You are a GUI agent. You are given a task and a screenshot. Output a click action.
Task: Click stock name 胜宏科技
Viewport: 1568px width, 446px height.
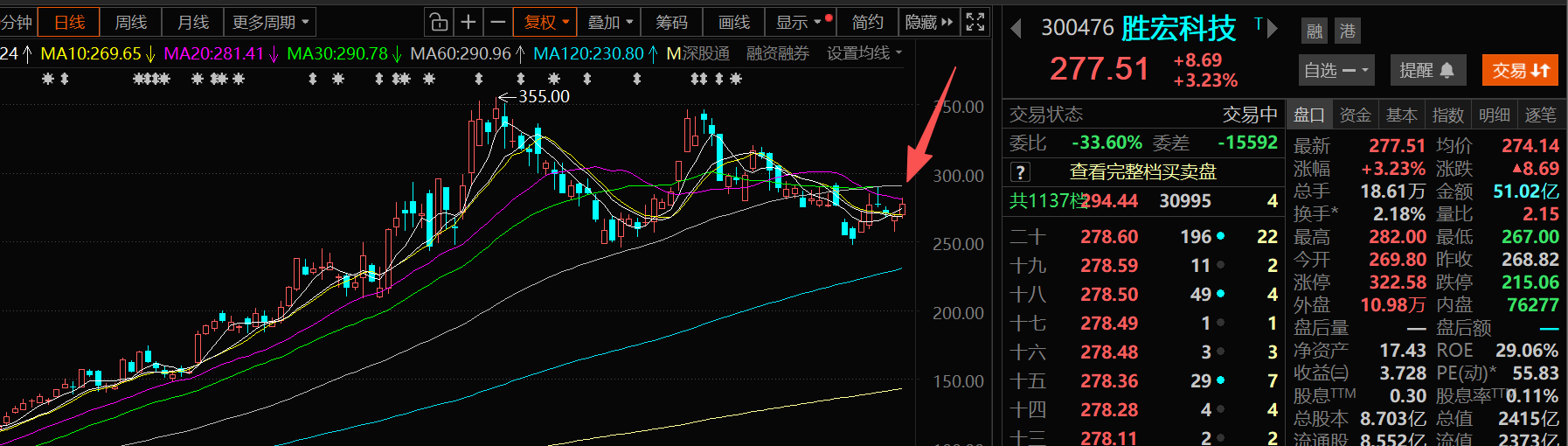(x=1178, y=29)
